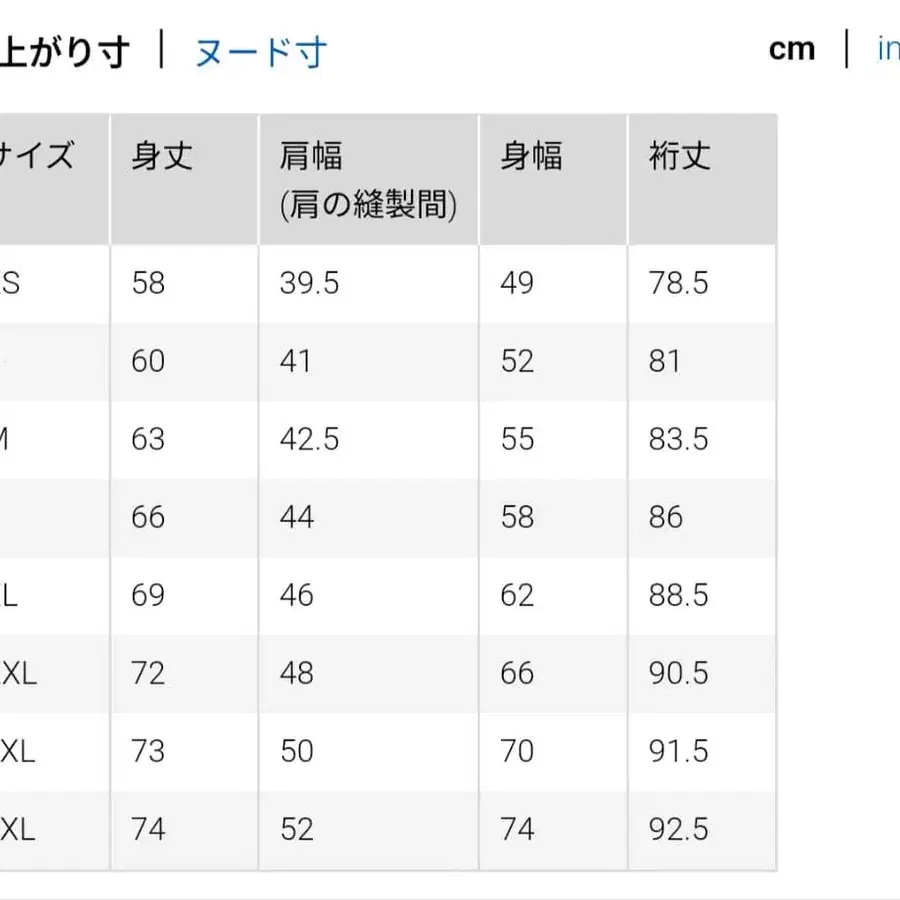Select the 身幅 column header

pos(530,156)
